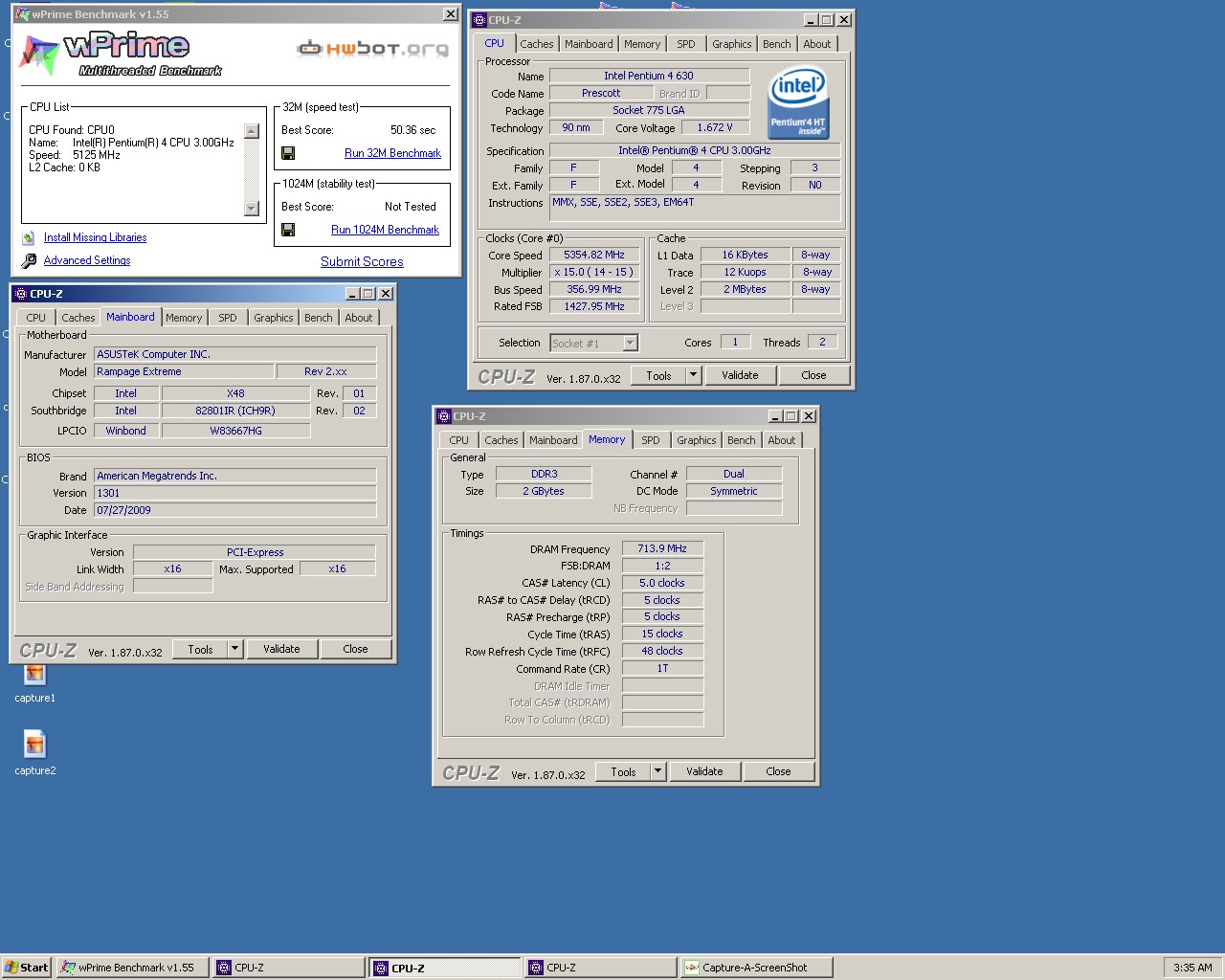
Task: Click title bar icon of the CPU-Z Memory window
Action: [444, 416]
